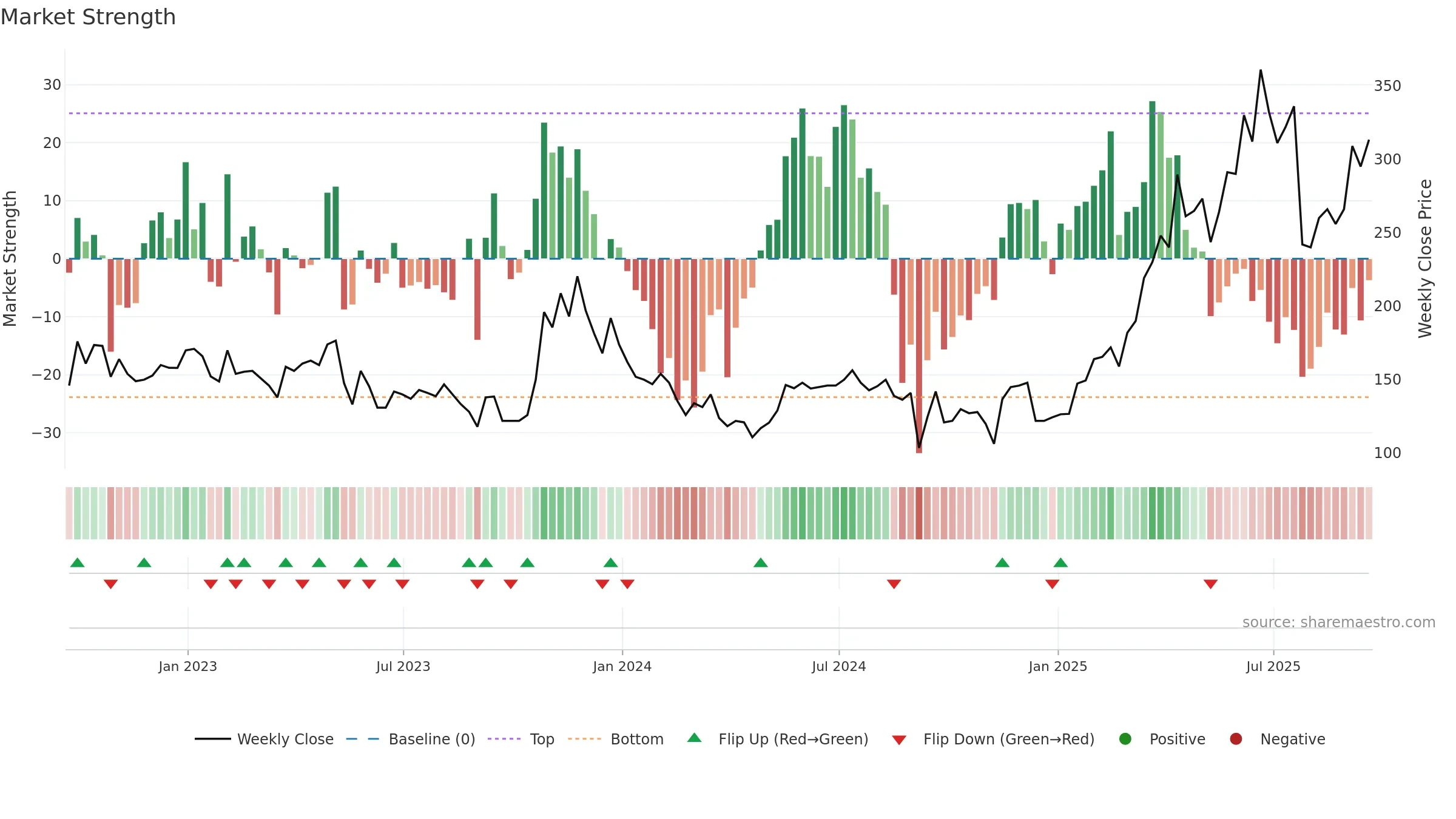Select the 'Bottom' legend label
The image size is (1456, 819).
coord(637,739)
